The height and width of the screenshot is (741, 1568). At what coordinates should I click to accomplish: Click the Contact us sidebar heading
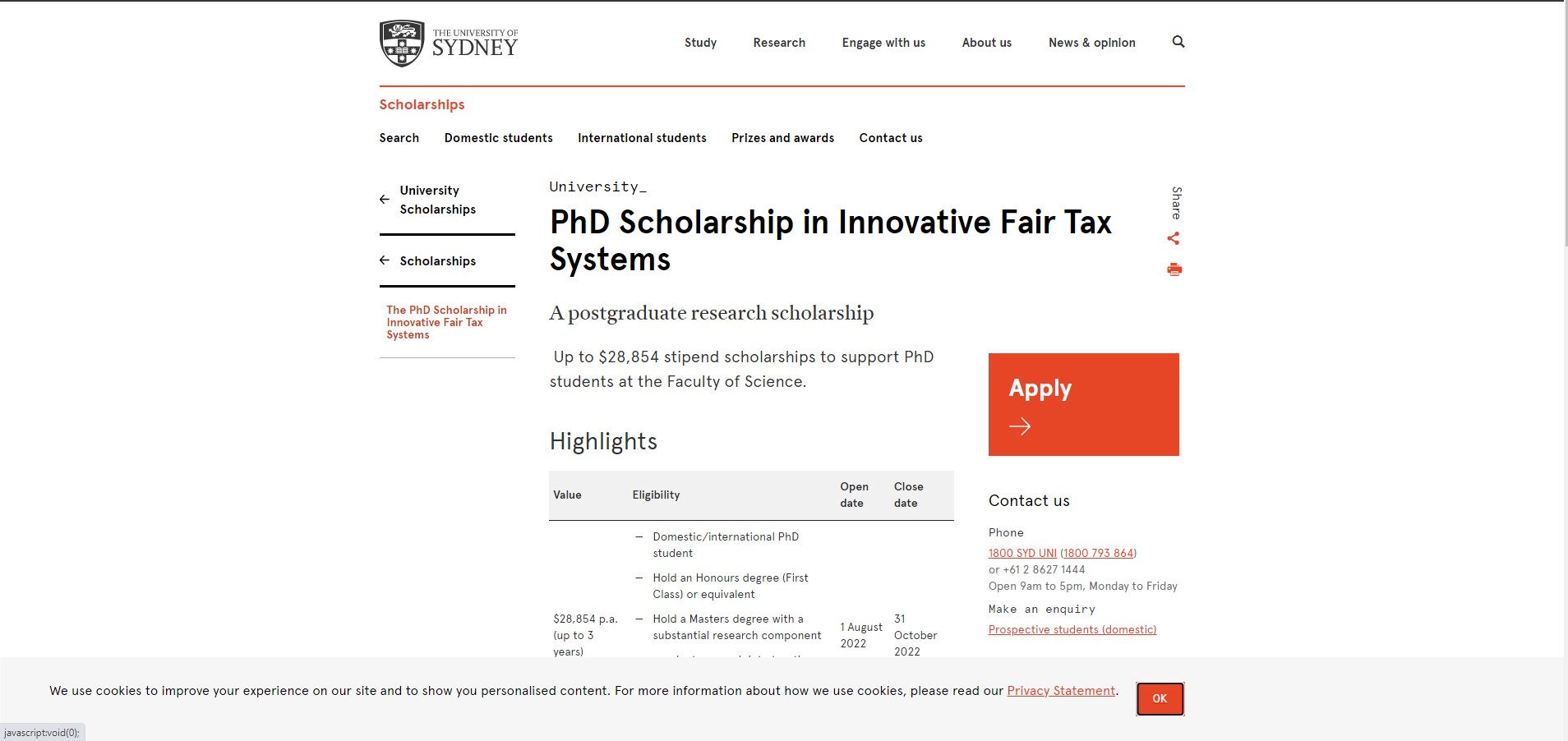pos(1029,501)
